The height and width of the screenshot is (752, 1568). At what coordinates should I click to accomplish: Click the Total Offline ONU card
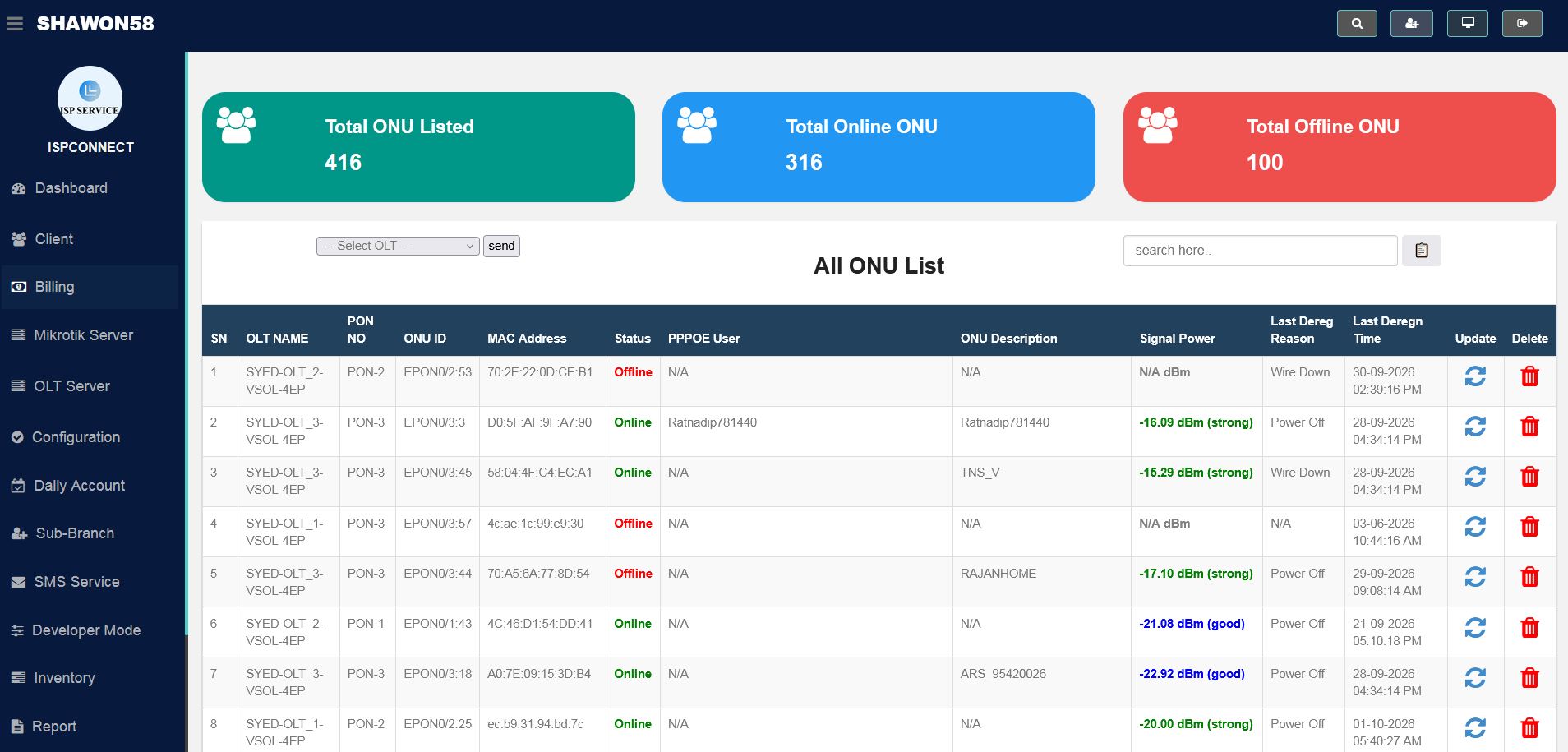point(1340,147)
